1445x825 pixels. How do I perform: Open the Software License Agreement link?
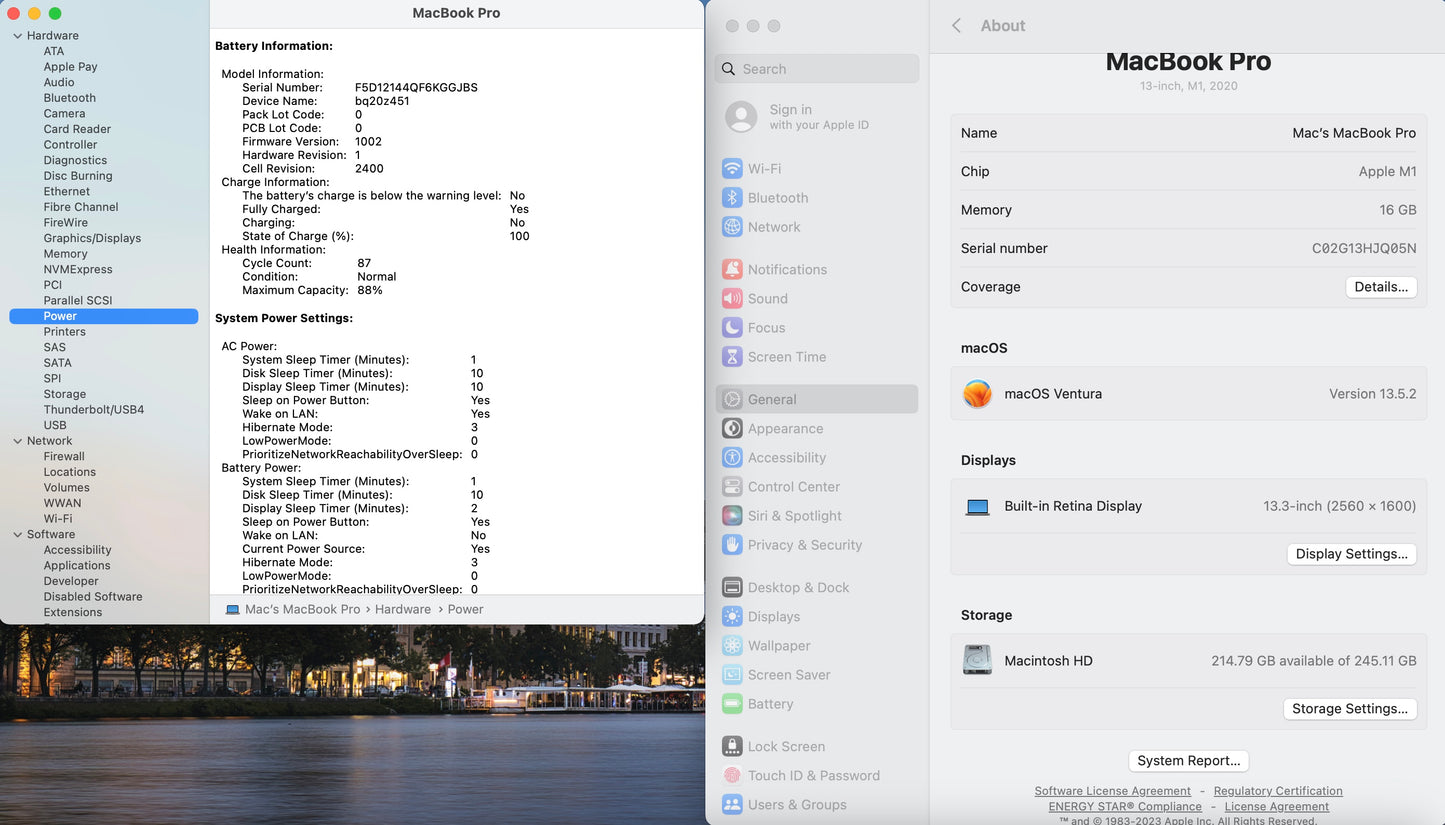coord(1112,791)
